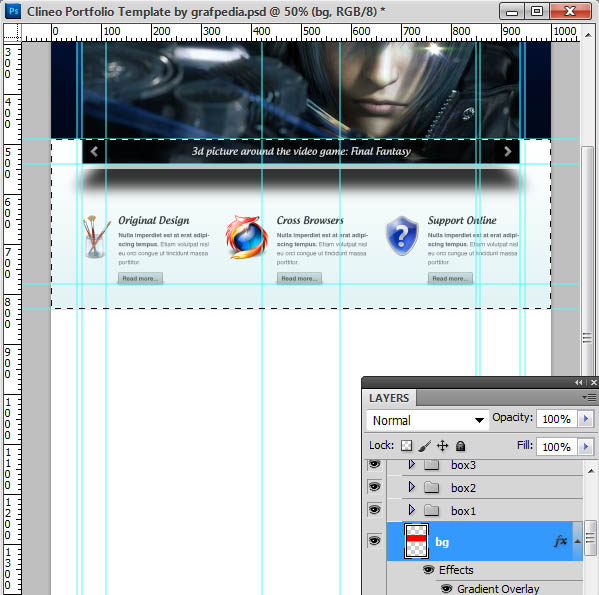599x595 pixels.
Task: Hide the box2 group
Action: [x=374, y=487]
